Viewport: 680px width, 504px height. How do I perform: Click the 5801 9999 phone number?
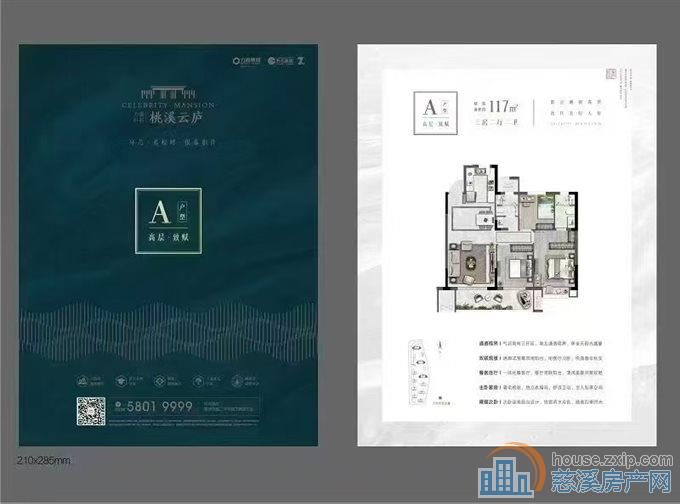point(160,406)
